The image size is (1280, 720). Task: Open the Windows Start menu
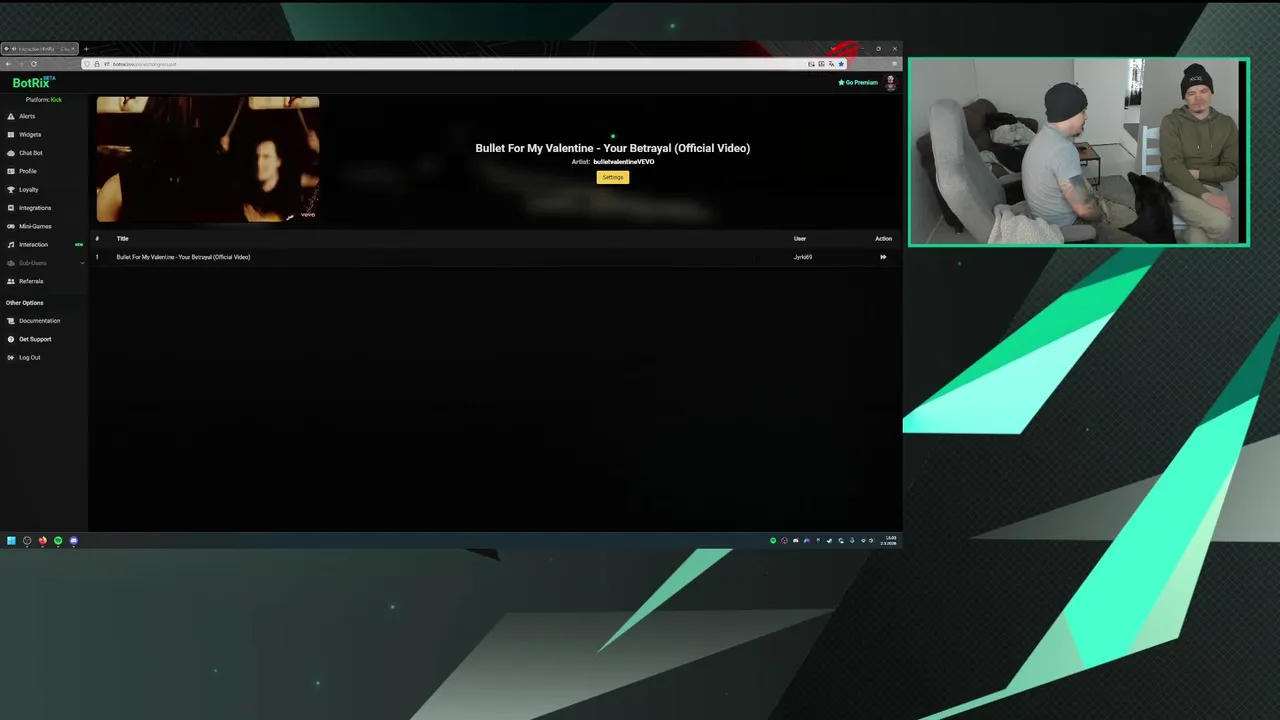11,541
